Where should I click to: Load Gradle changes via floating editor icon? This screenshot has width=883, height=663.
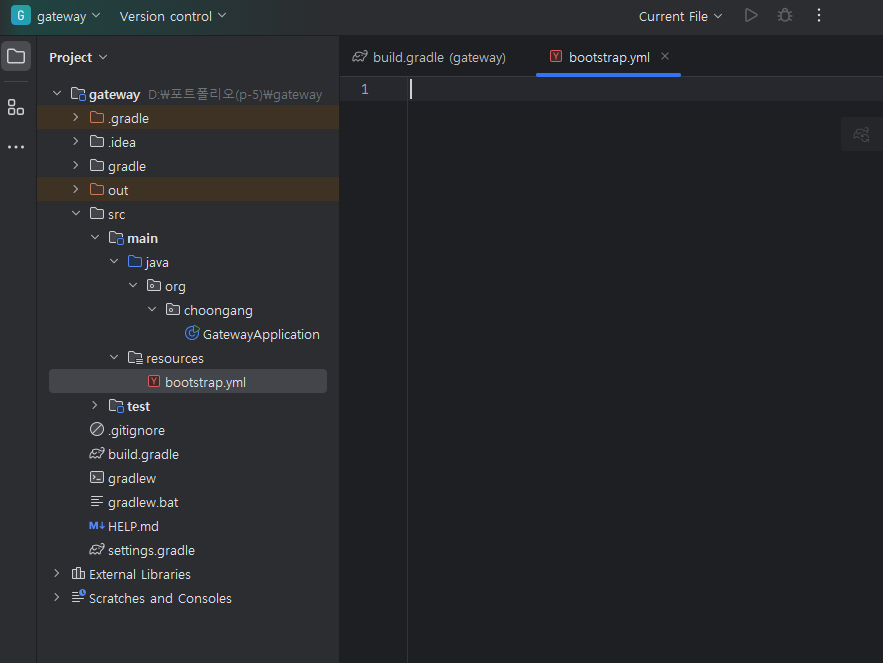pyautogui.click(x=860, y=134)
